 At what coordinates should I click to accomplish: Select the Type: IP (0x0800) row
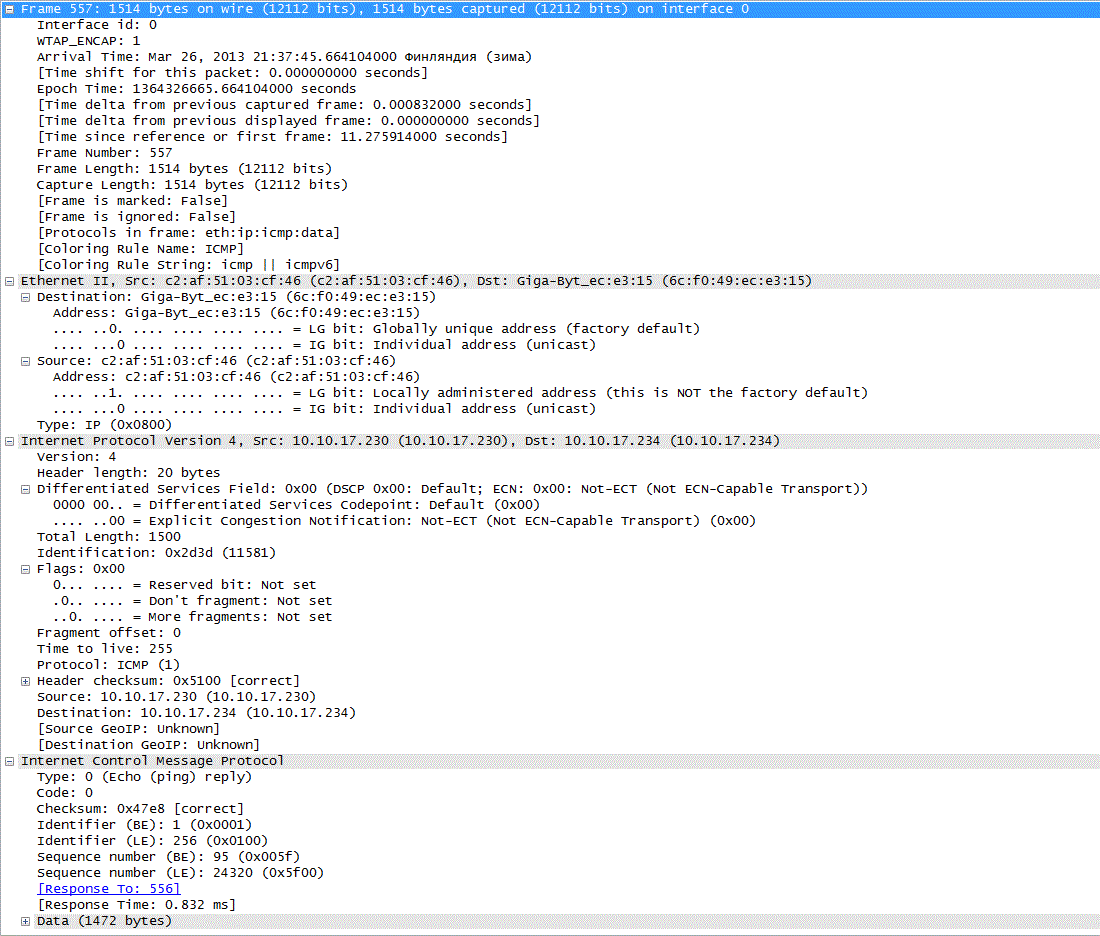click(x=105, y=426)
